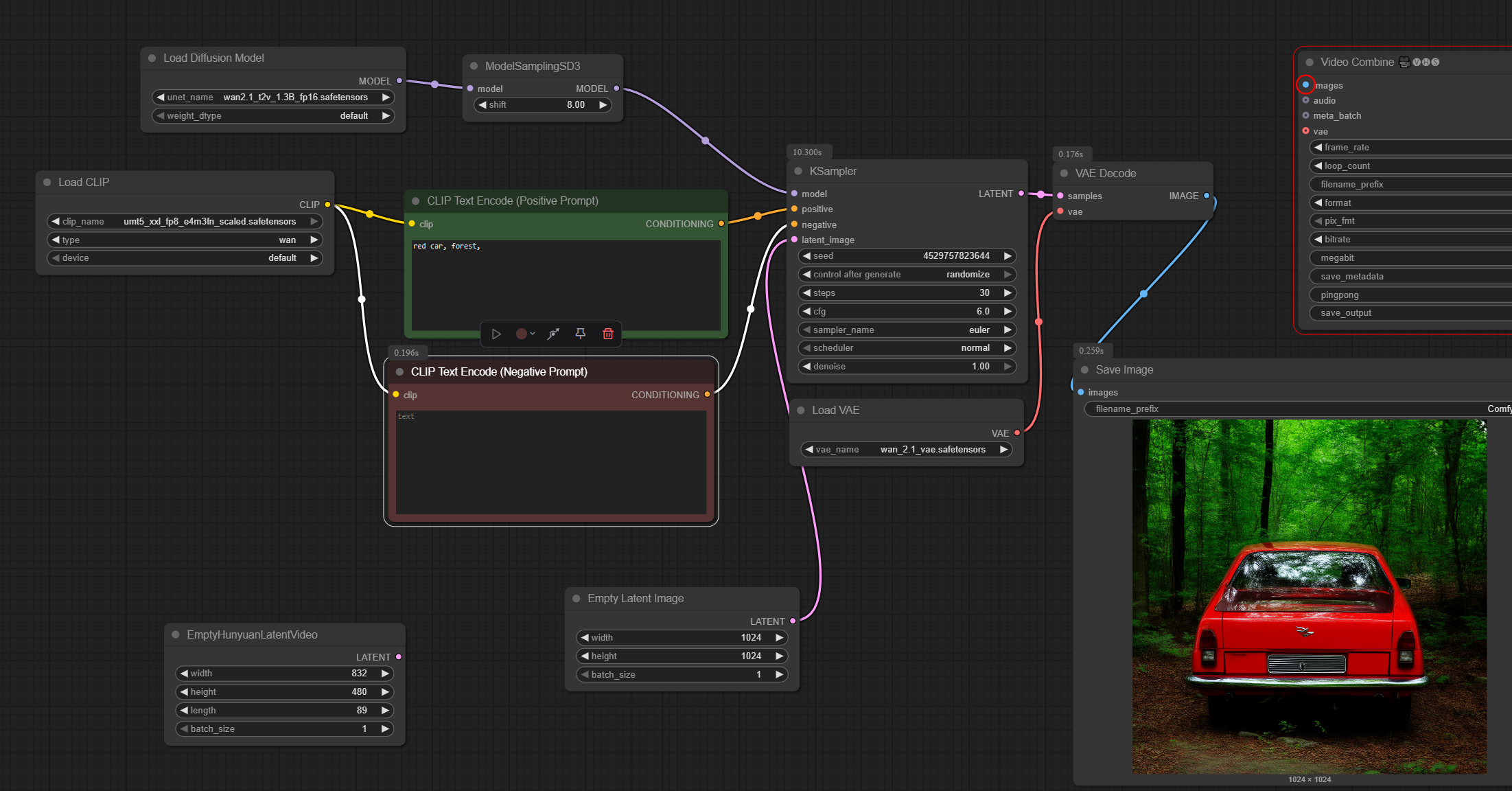Collapse the Load CLIP node via its title dot
1512x791 pixels.
(47, 182)
